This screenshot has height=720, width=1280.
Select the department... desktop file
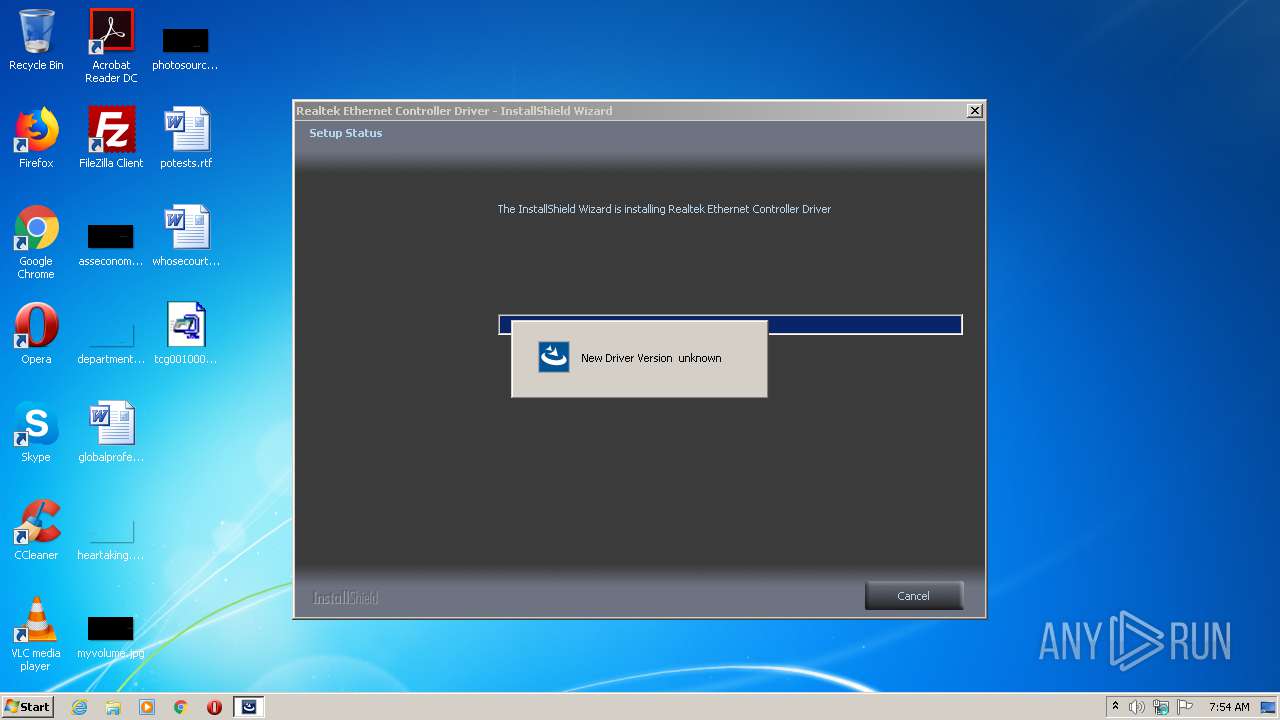(111, 343)
